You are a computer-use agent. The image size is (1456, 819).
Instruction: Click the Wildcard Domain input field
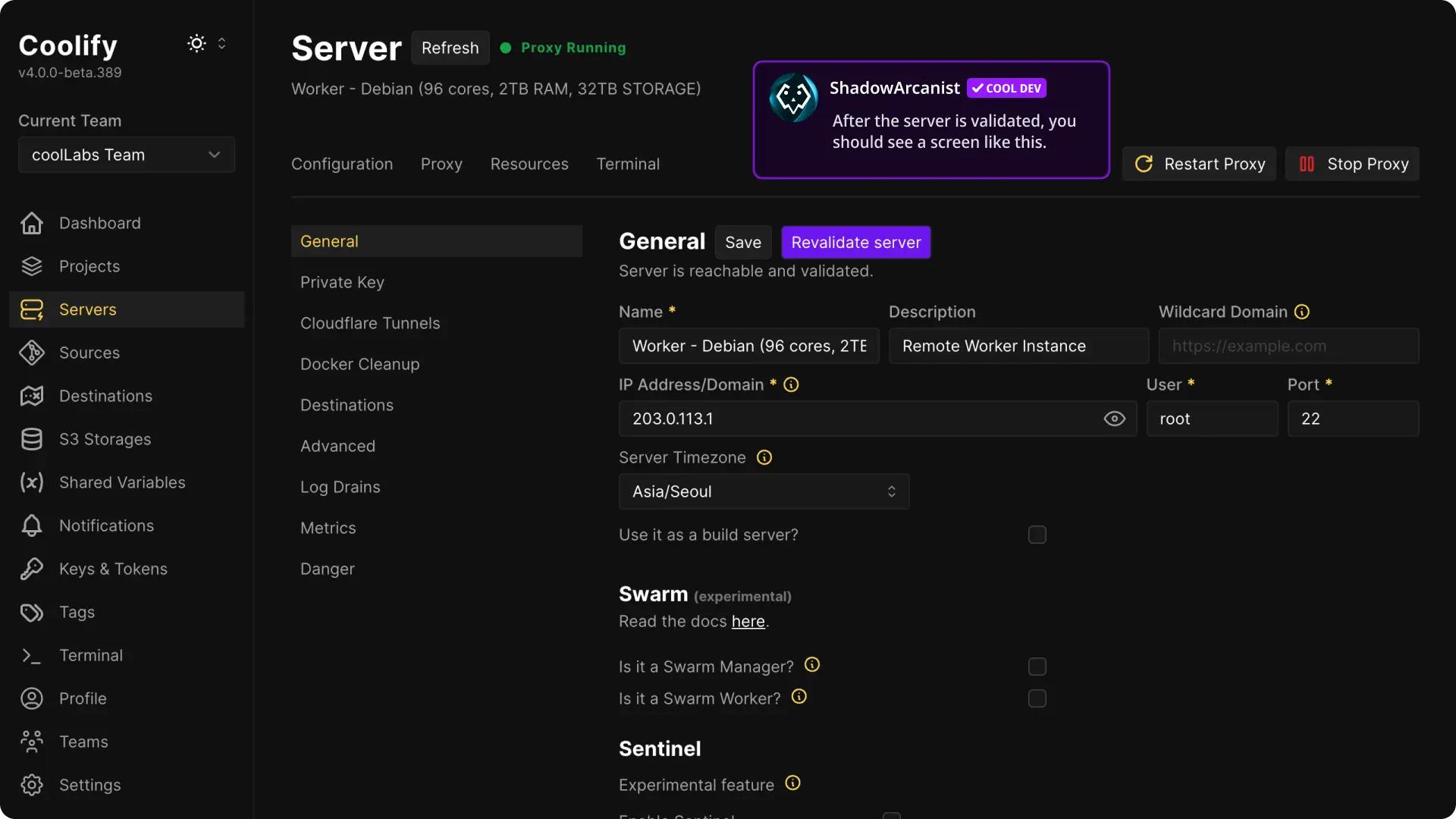click(1288, 346)
